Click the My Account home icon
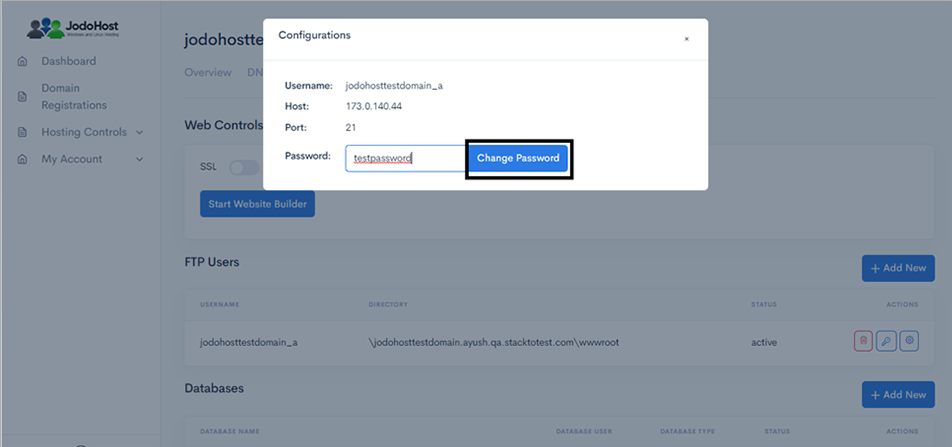Viewport: 952px width, 447px height. [x=22, y=159]
